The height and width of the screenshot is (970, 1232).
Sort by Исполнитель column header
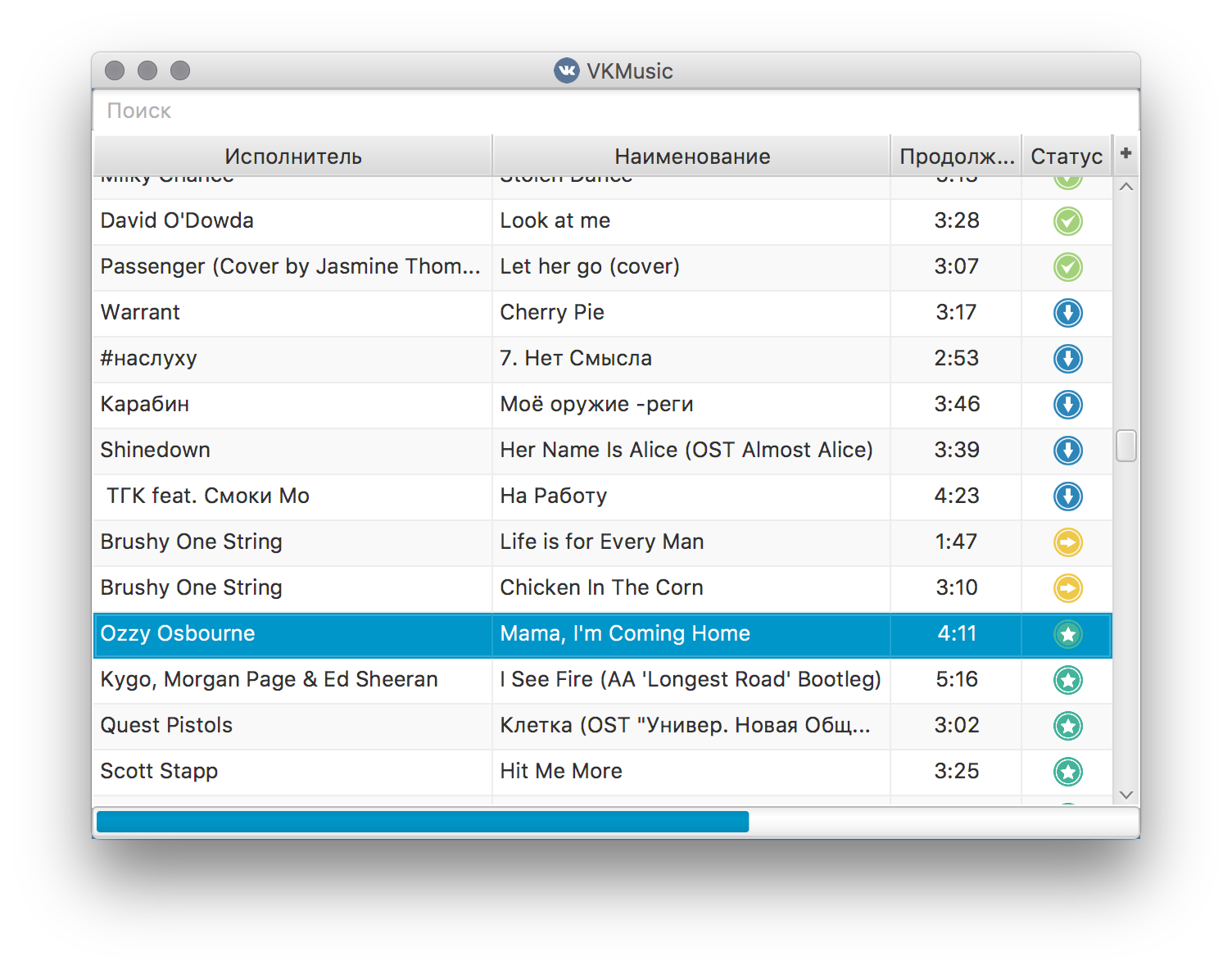coord(292,156)
